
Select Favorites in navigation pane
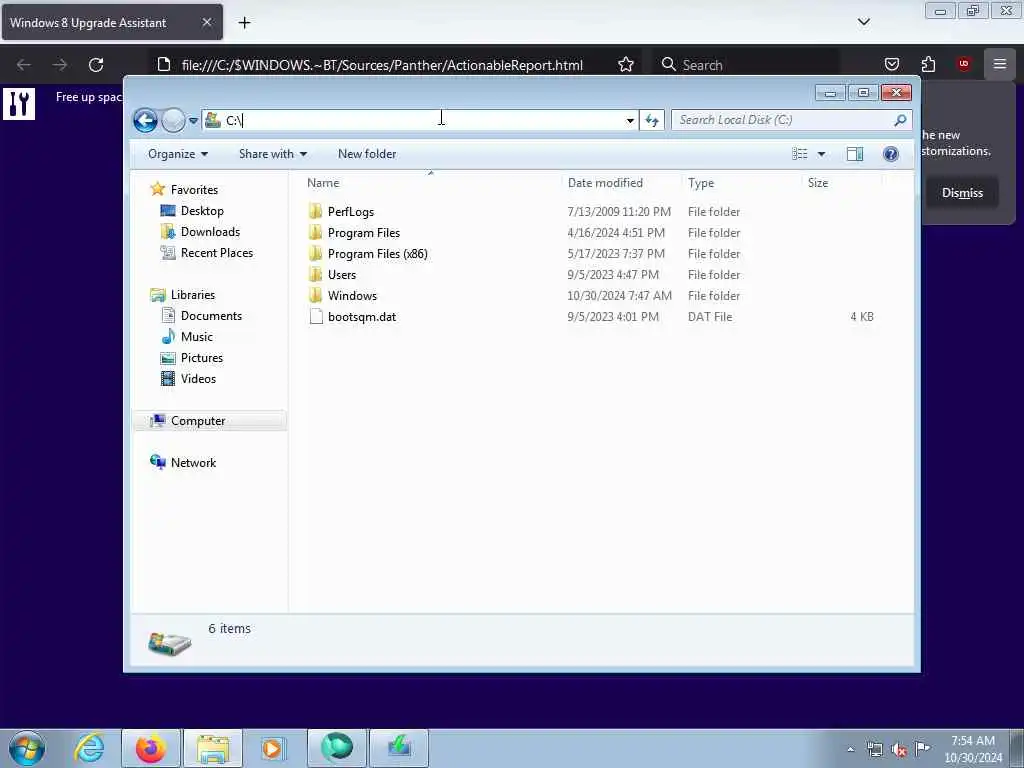pos(194,189)
